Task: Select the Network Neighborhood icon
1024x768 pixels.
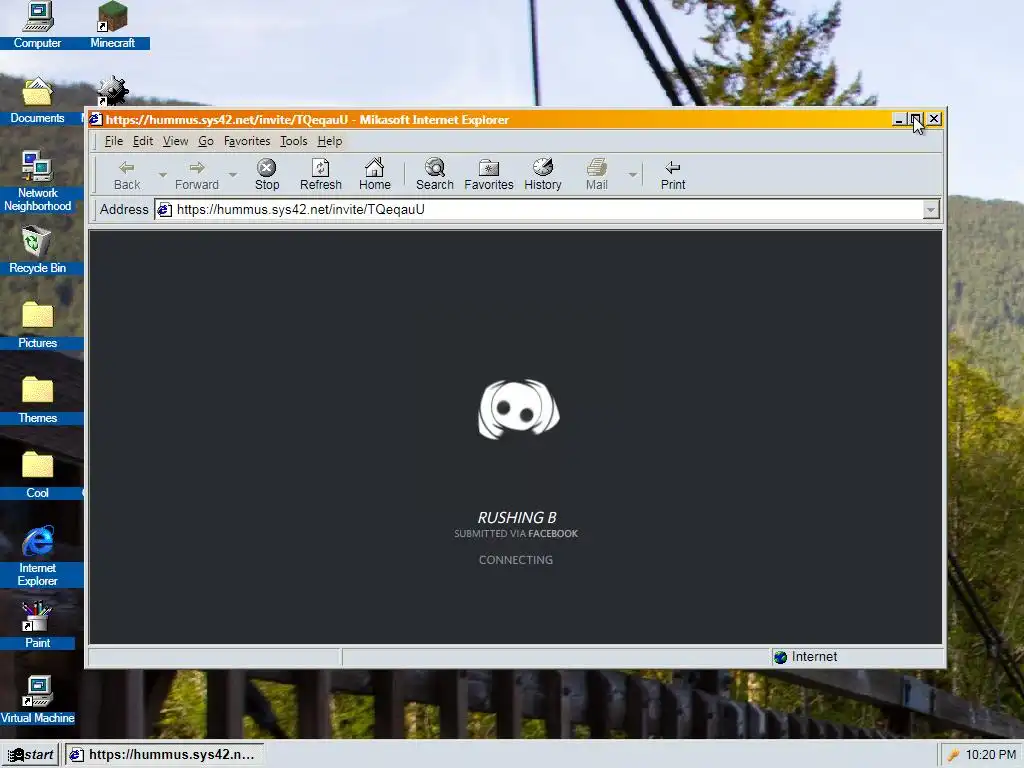Action: click(37, 182)
